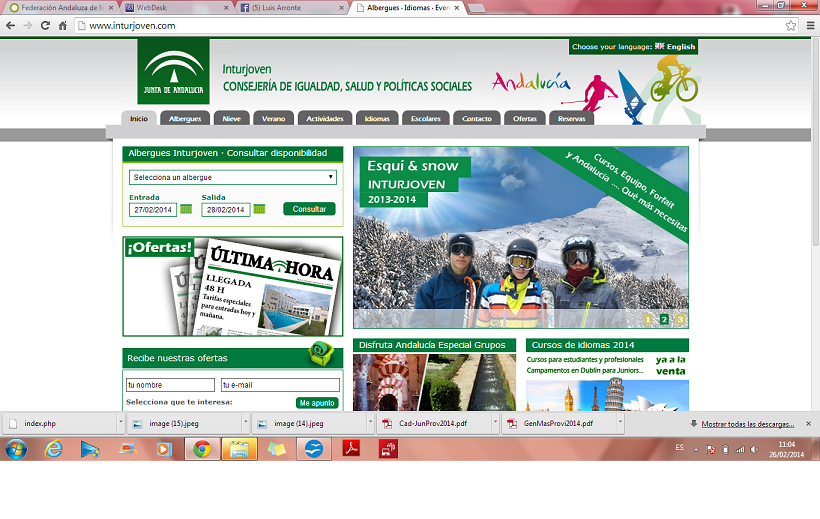Open the Entrada date calendar icon
820x519 pixels.
(x=186, y=210)
